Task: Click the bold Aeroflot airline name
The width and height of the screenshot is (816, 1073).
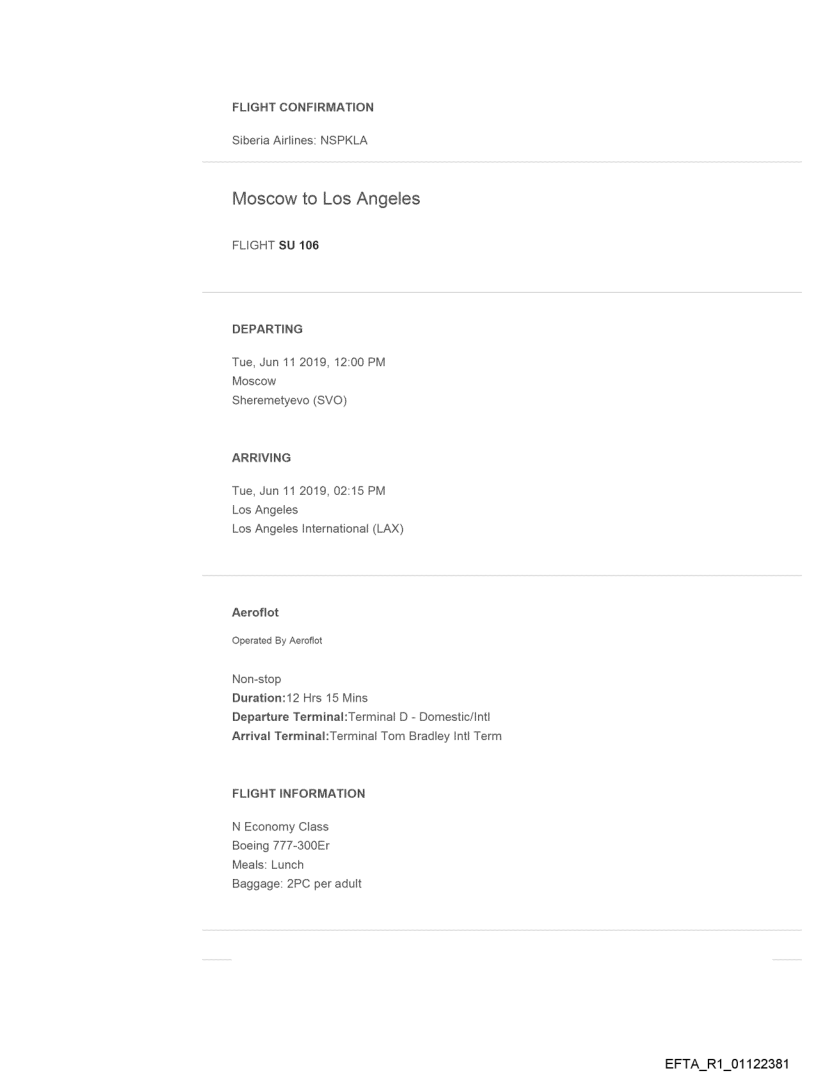Action: tap(255, 613)
